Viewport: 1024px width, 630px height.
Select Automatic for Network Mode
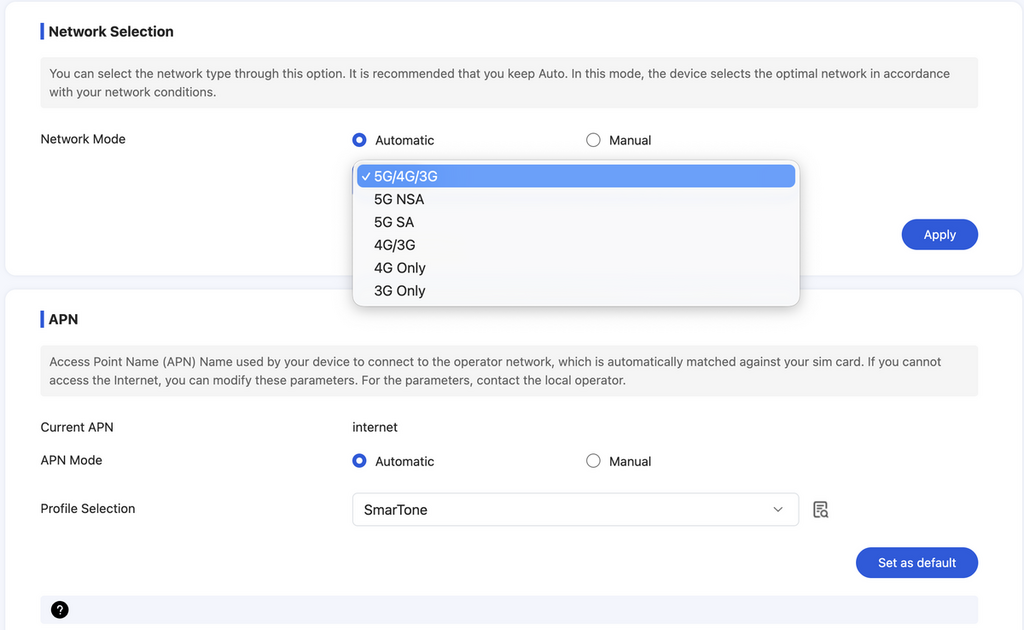coord(360,140)
